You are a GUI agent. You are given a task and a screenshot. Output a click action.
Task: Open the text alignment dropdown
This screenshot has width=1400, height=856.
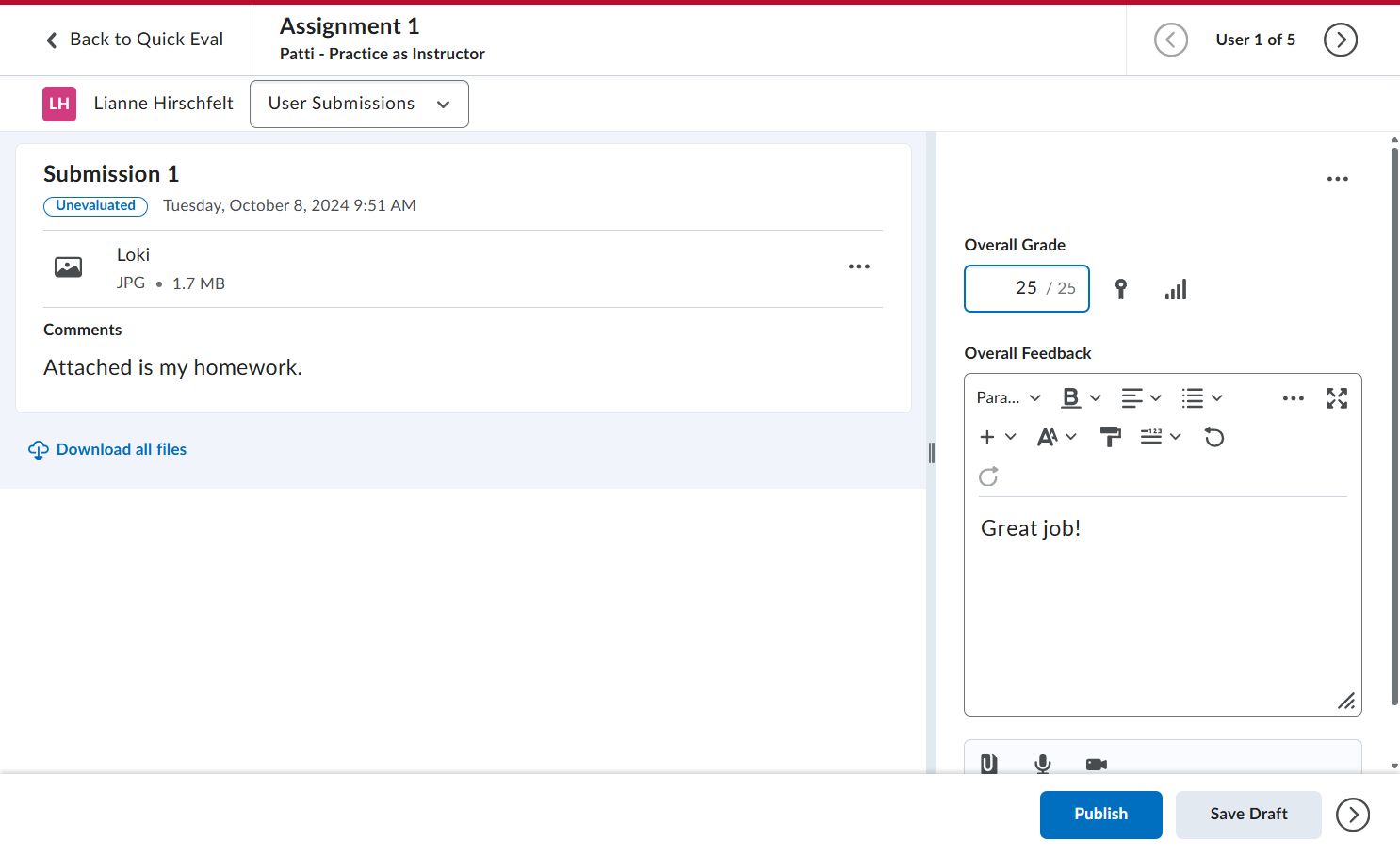[1142, 398]
